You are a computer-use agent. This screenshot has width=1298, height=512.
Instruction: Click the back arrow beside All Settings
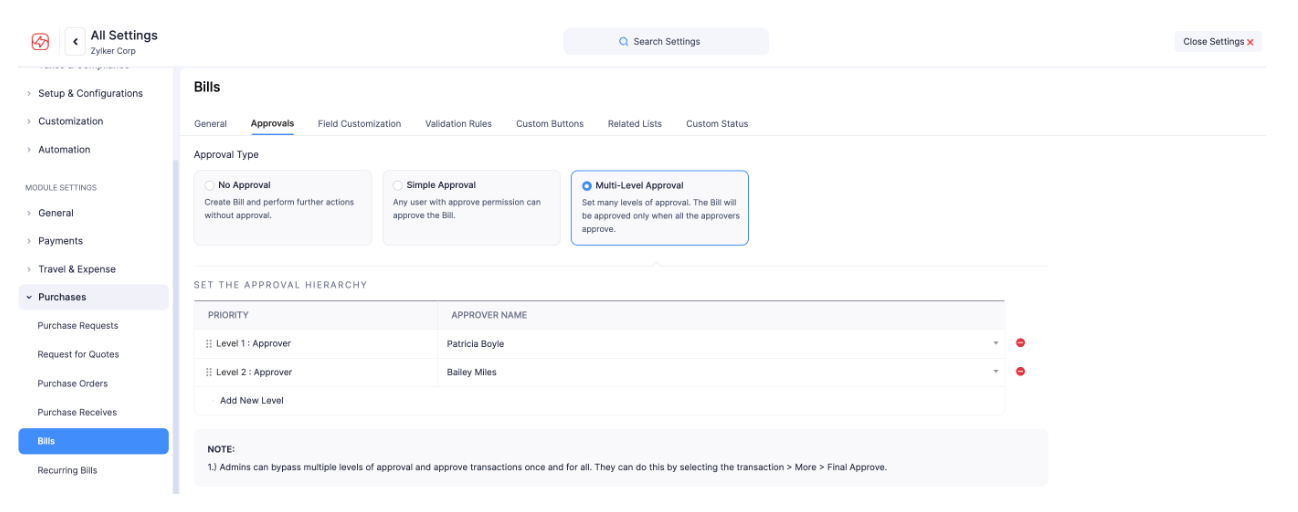(75, 42)
